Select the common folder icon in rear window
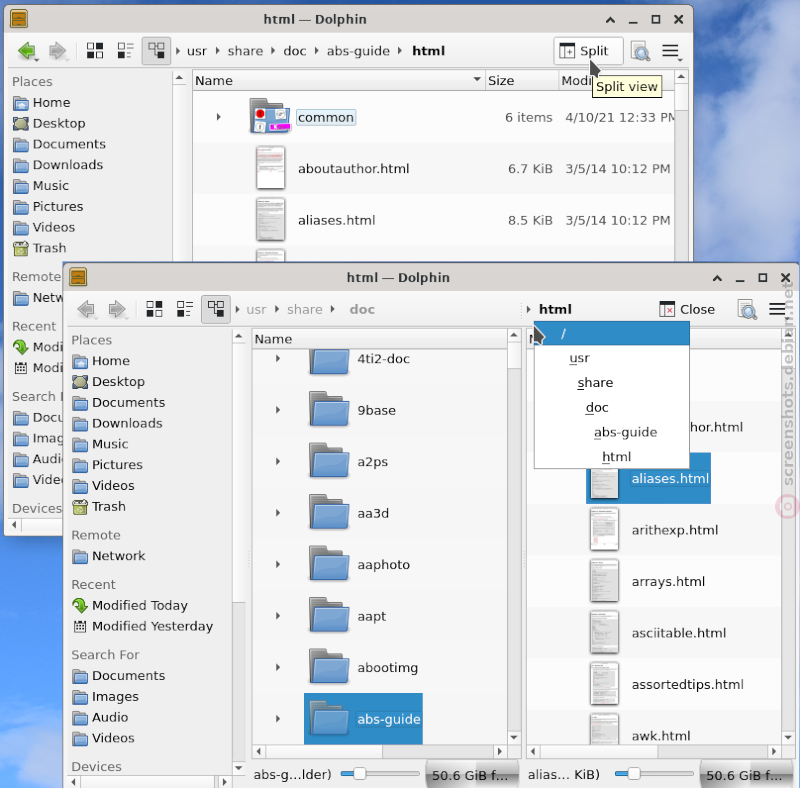This screenshot has width=800, height=788. (270, 117)
